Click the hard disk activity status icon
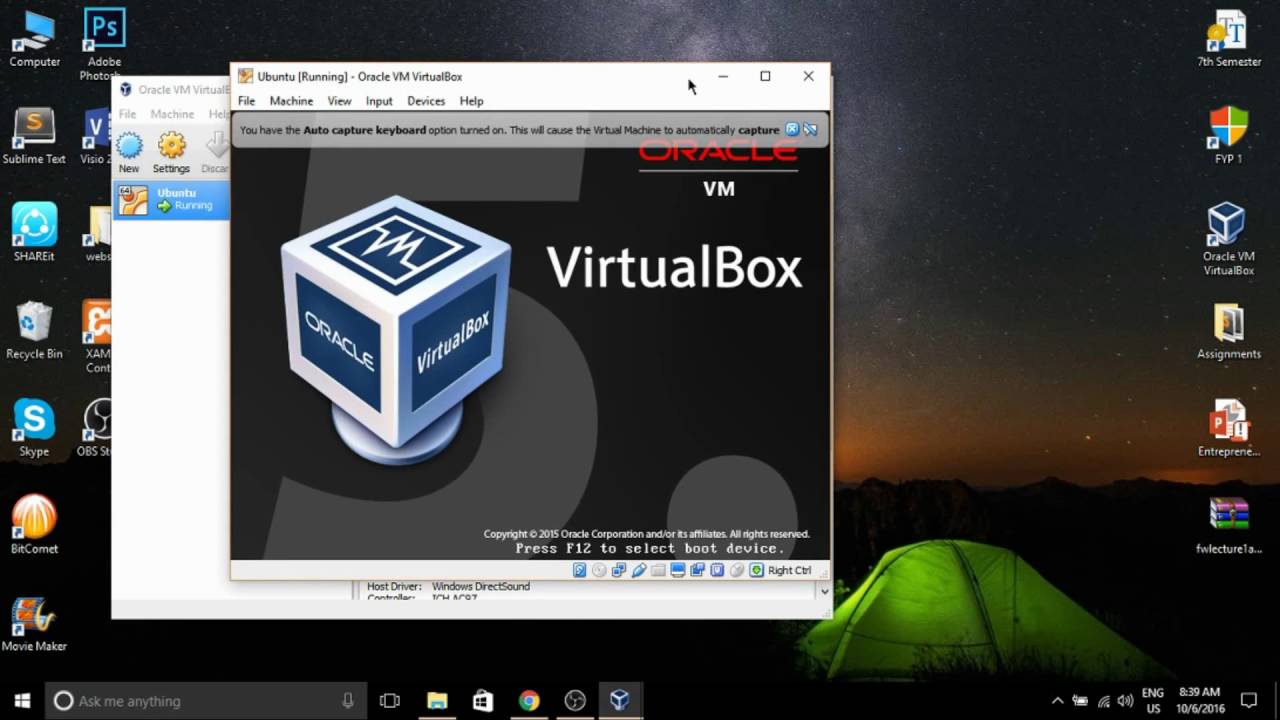The height and width of the screenshot is (720, 1280). tap(579, 570)
